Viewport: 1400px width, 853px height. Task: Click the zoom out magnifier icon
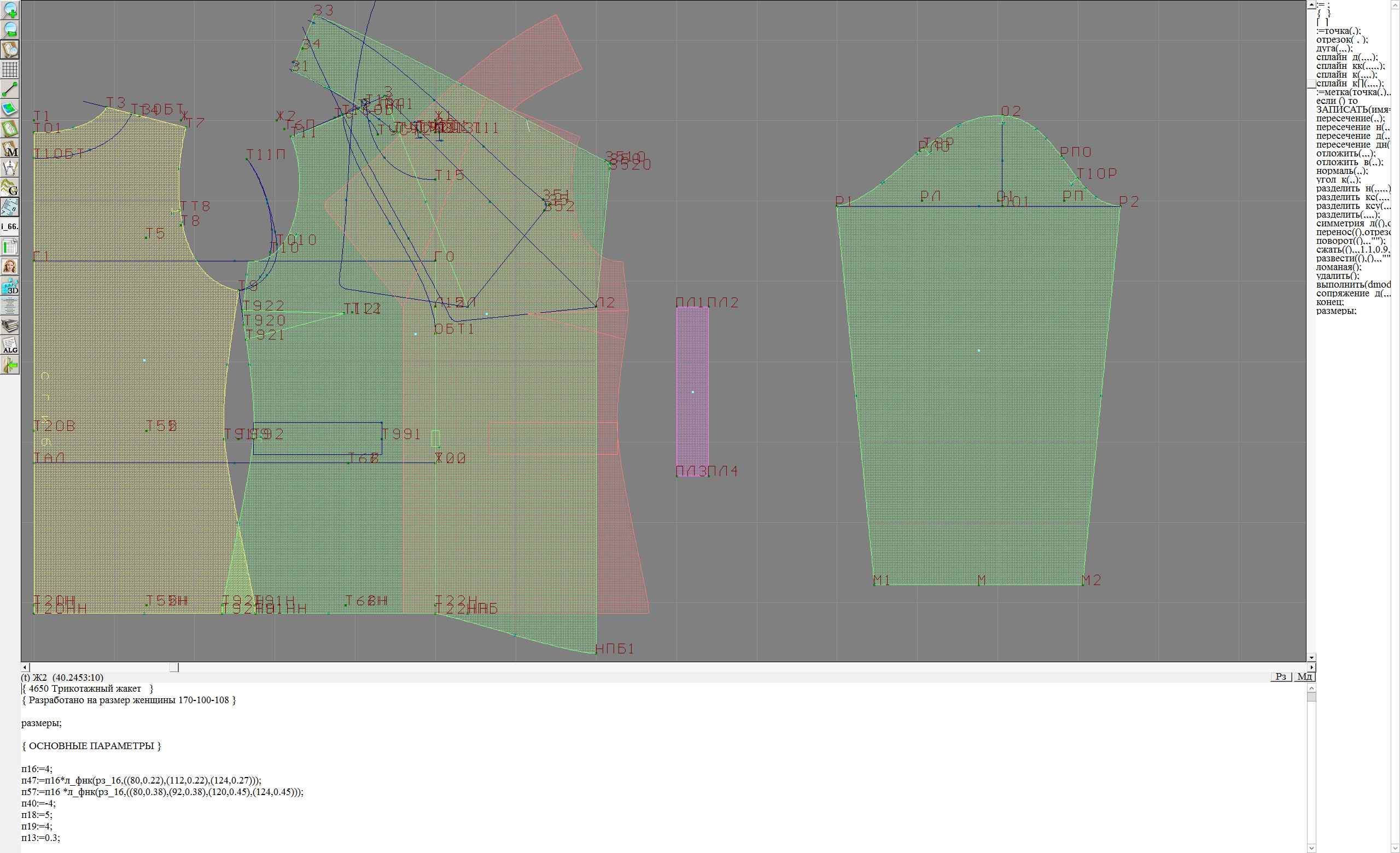[10, 30]
